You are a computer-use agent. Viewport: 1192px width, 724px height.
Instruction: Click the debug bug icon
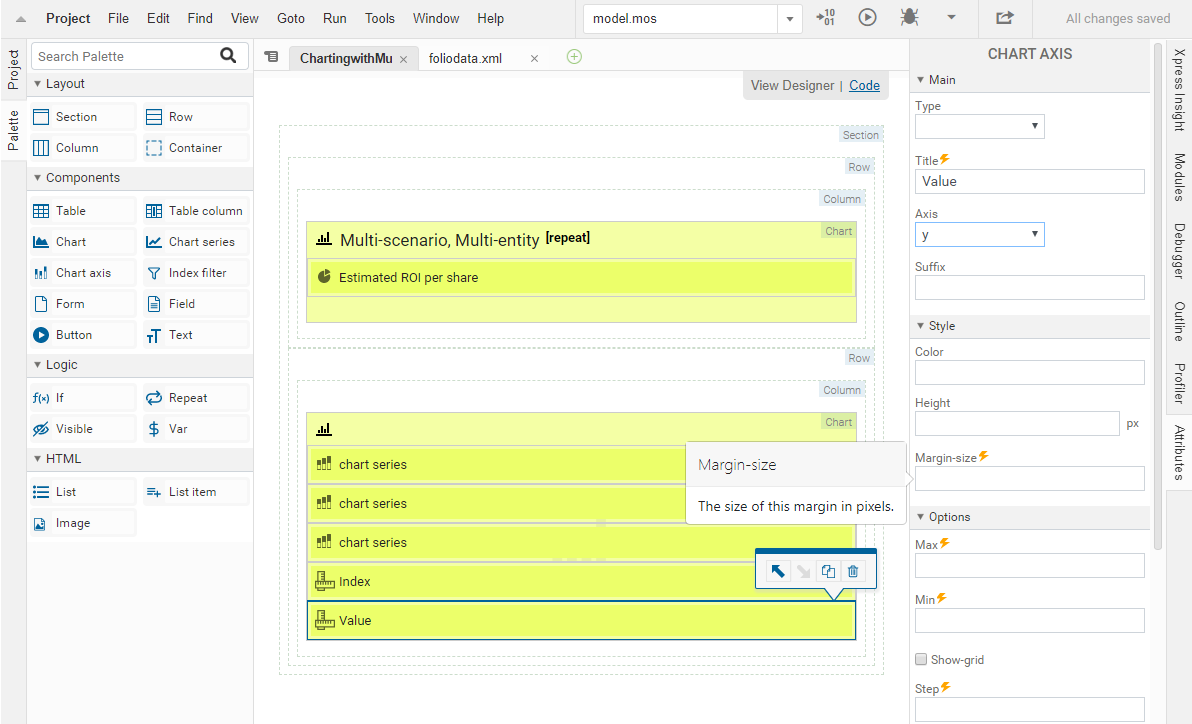[x=909, y=17]
